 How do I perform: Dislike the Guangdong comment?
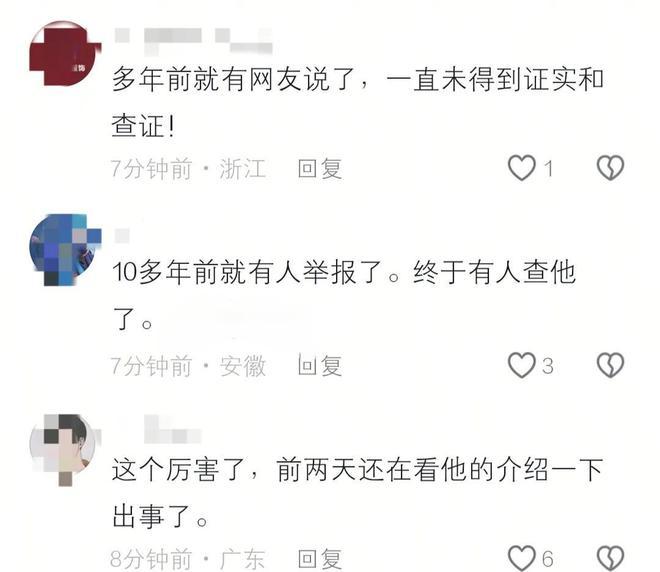pos(610,558)
